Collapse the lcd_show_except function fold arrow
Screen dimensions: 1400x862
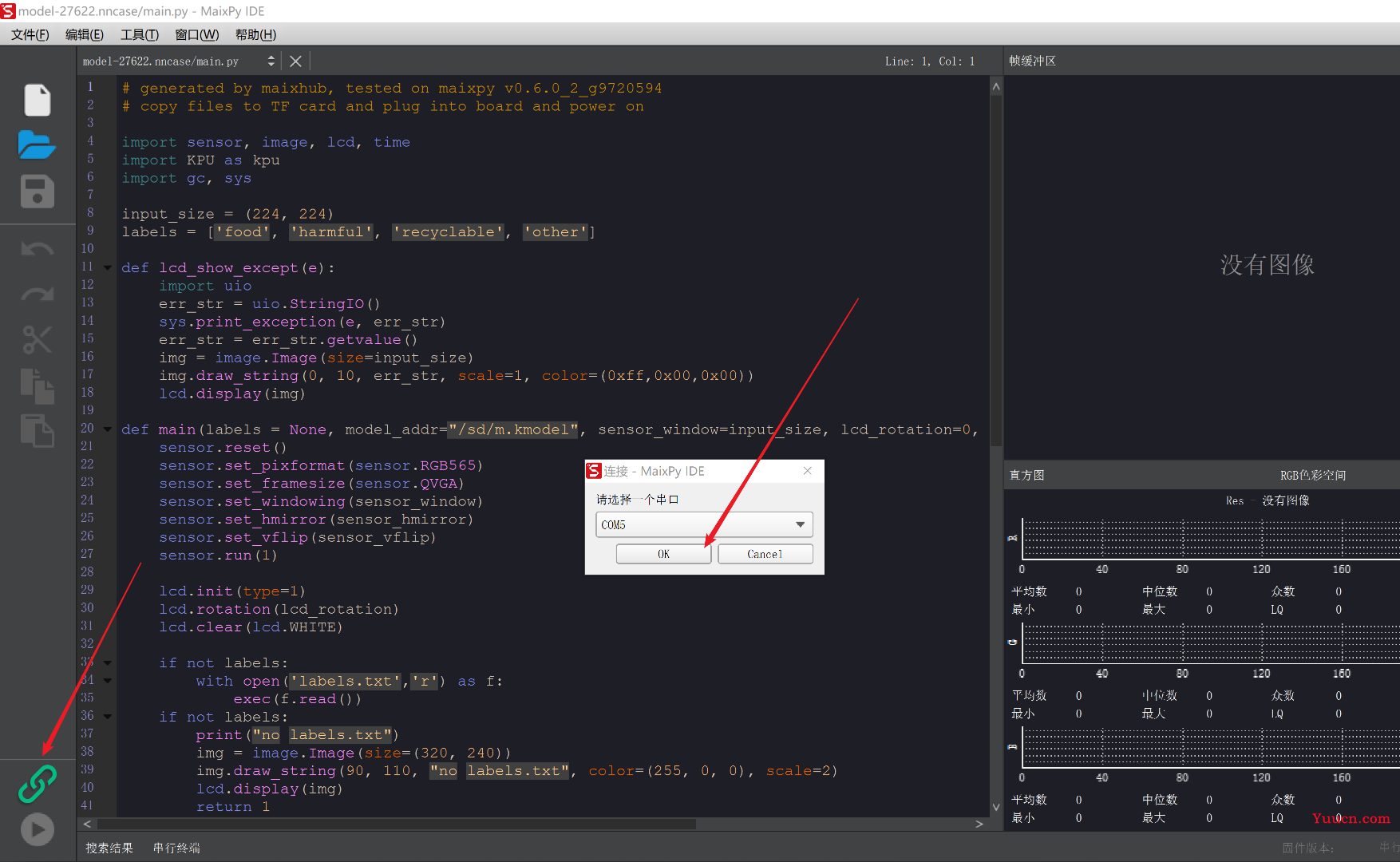coord(108,268)
